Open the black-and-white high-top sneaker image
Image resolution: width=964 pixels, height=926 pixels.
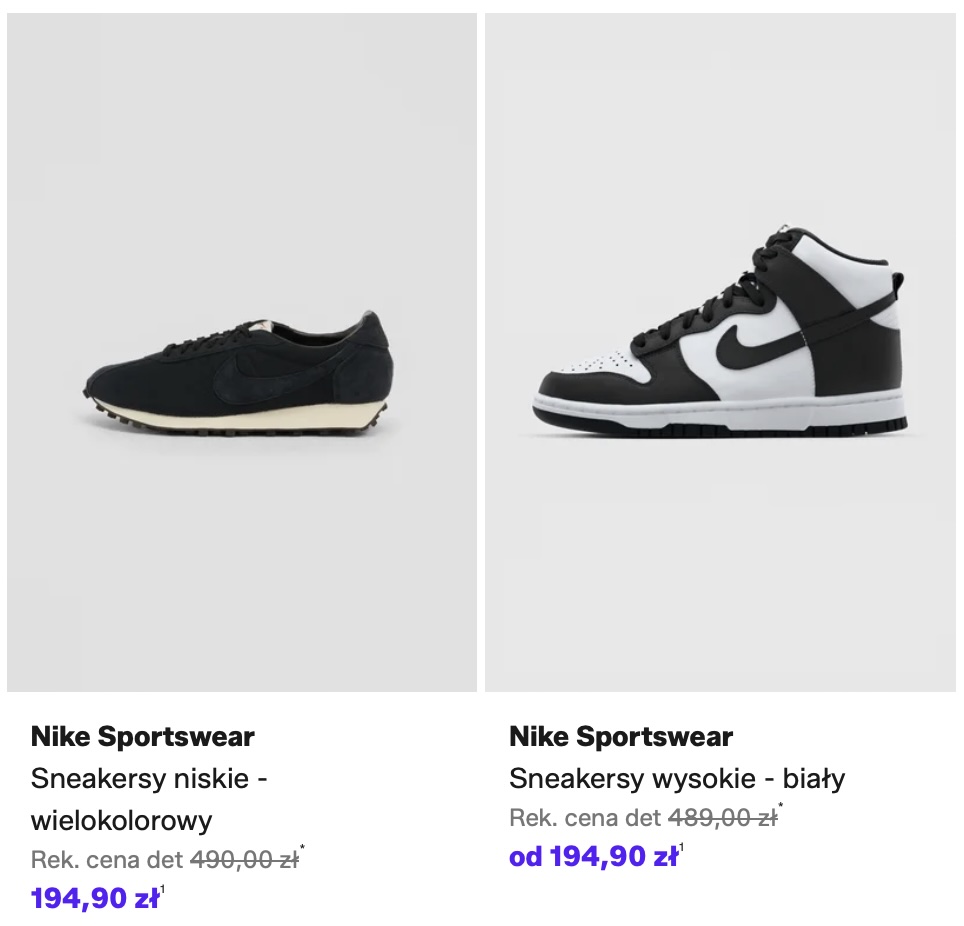coord(720,351)
